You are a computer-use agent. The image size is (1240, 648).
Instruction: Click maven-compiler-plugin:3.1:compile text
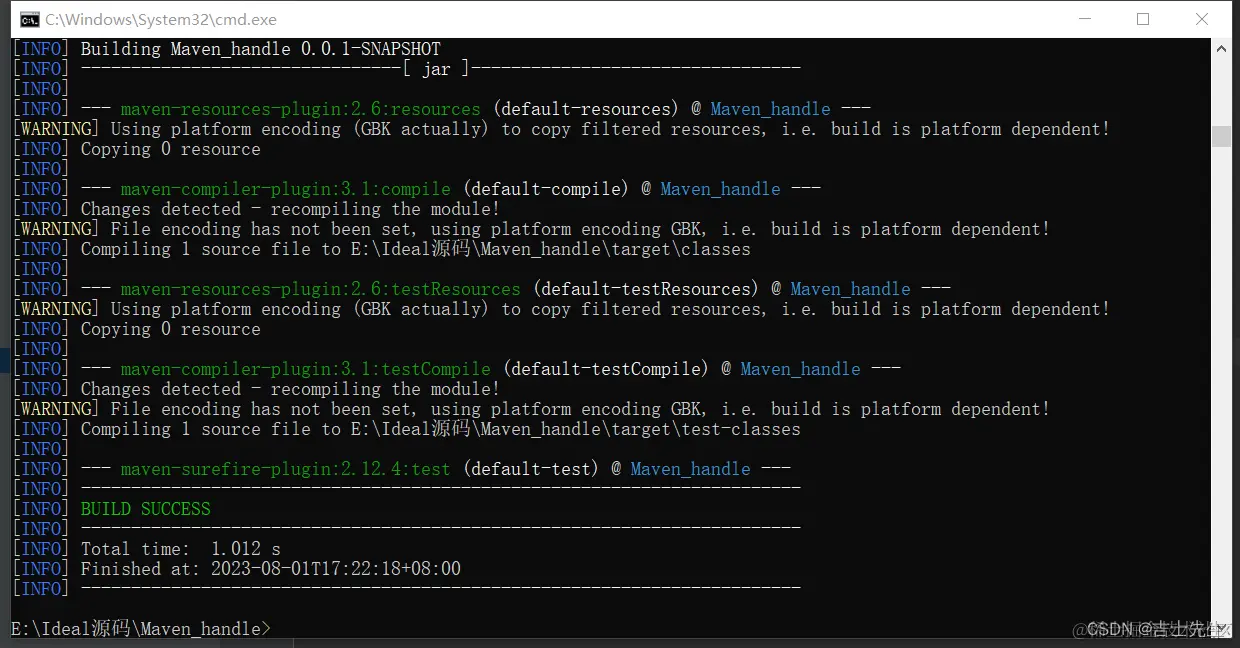click(x=285, y=189)
